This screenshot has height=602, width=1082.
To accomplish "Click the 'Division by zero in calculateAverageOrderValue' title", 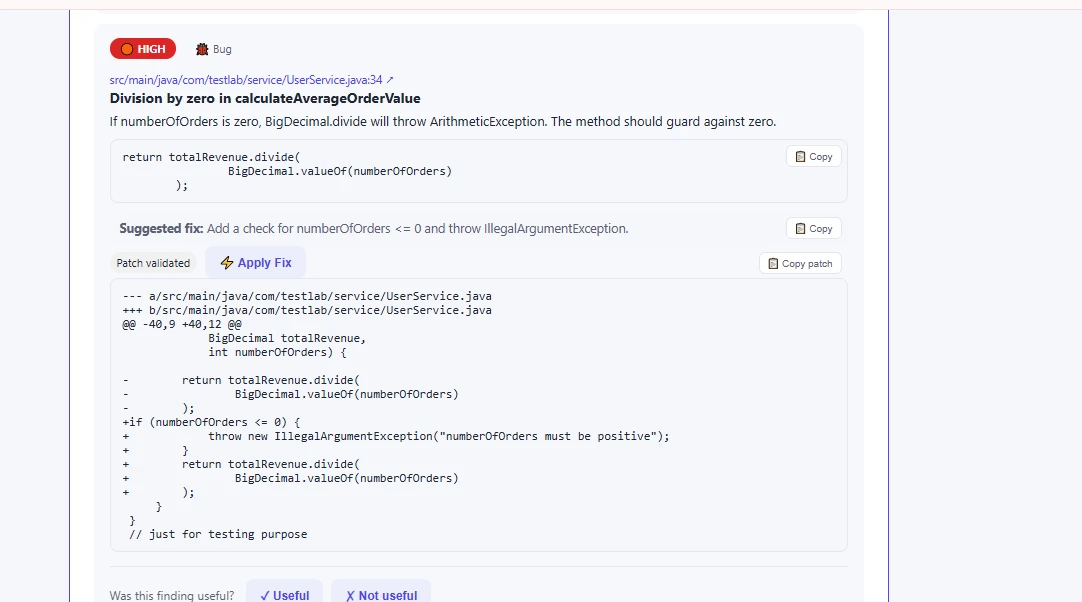I will click(265, 98).
